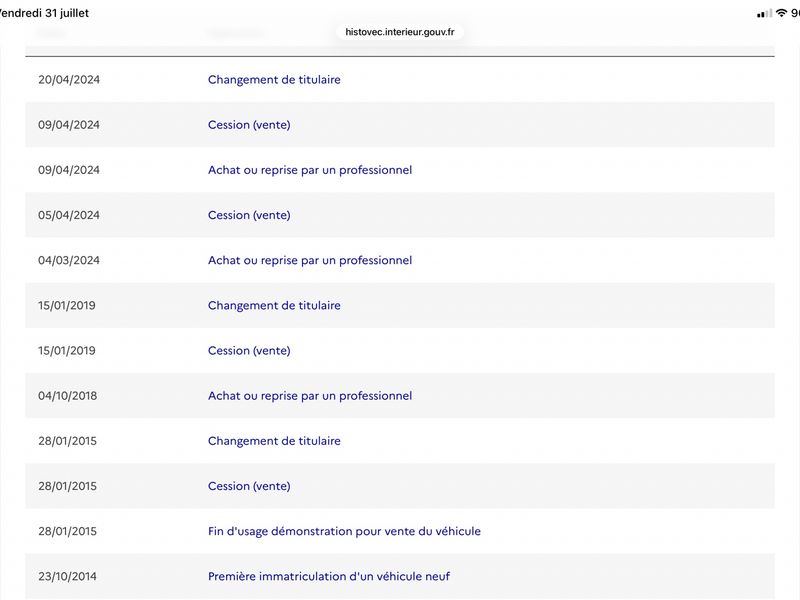This screenshot has height=600, width=800.
Task: Select Achat ou reprise par un professionnel 09/04/2024
Action: click(x=310, y=170)
